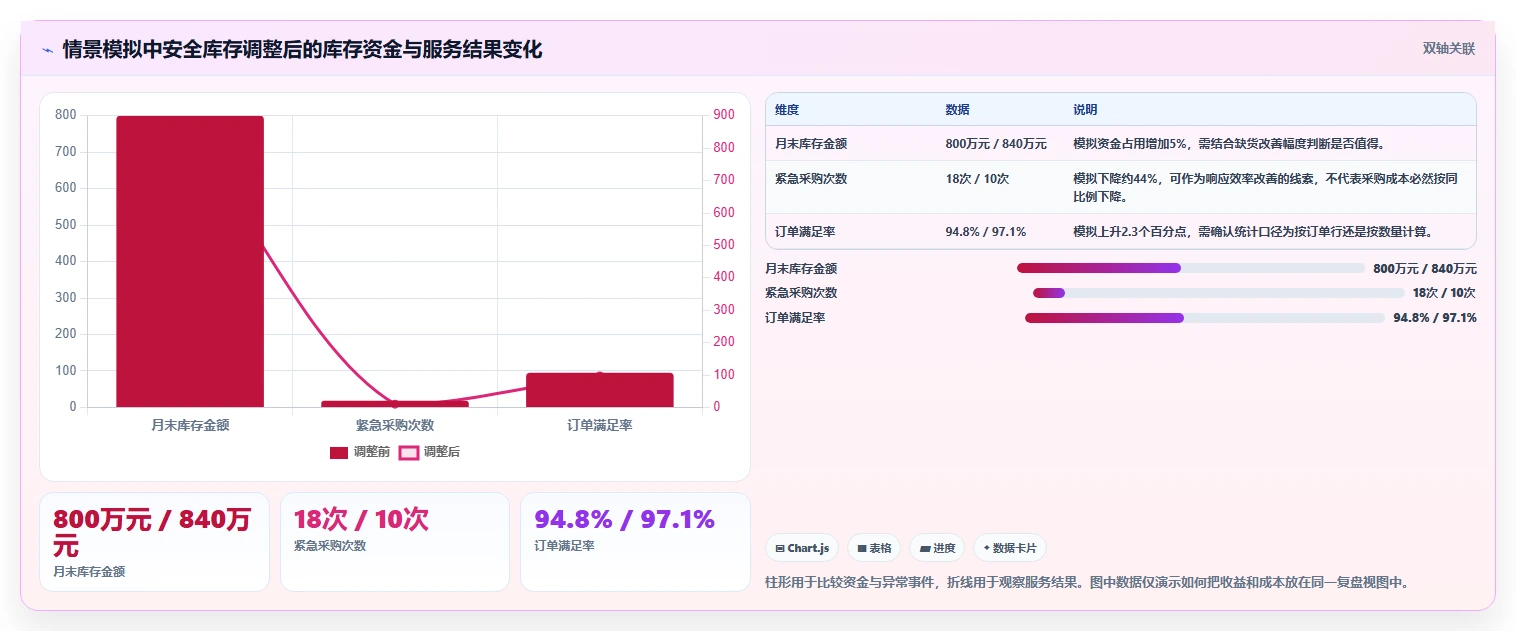Click the 紧急采购次数 bar in the chart

point(395,404)
